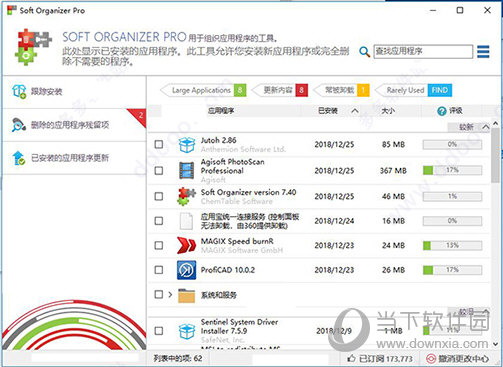Click the Soft Organizer 7.40 row icon
Viewport: 503px width, 367px height.
coord(187,196)
